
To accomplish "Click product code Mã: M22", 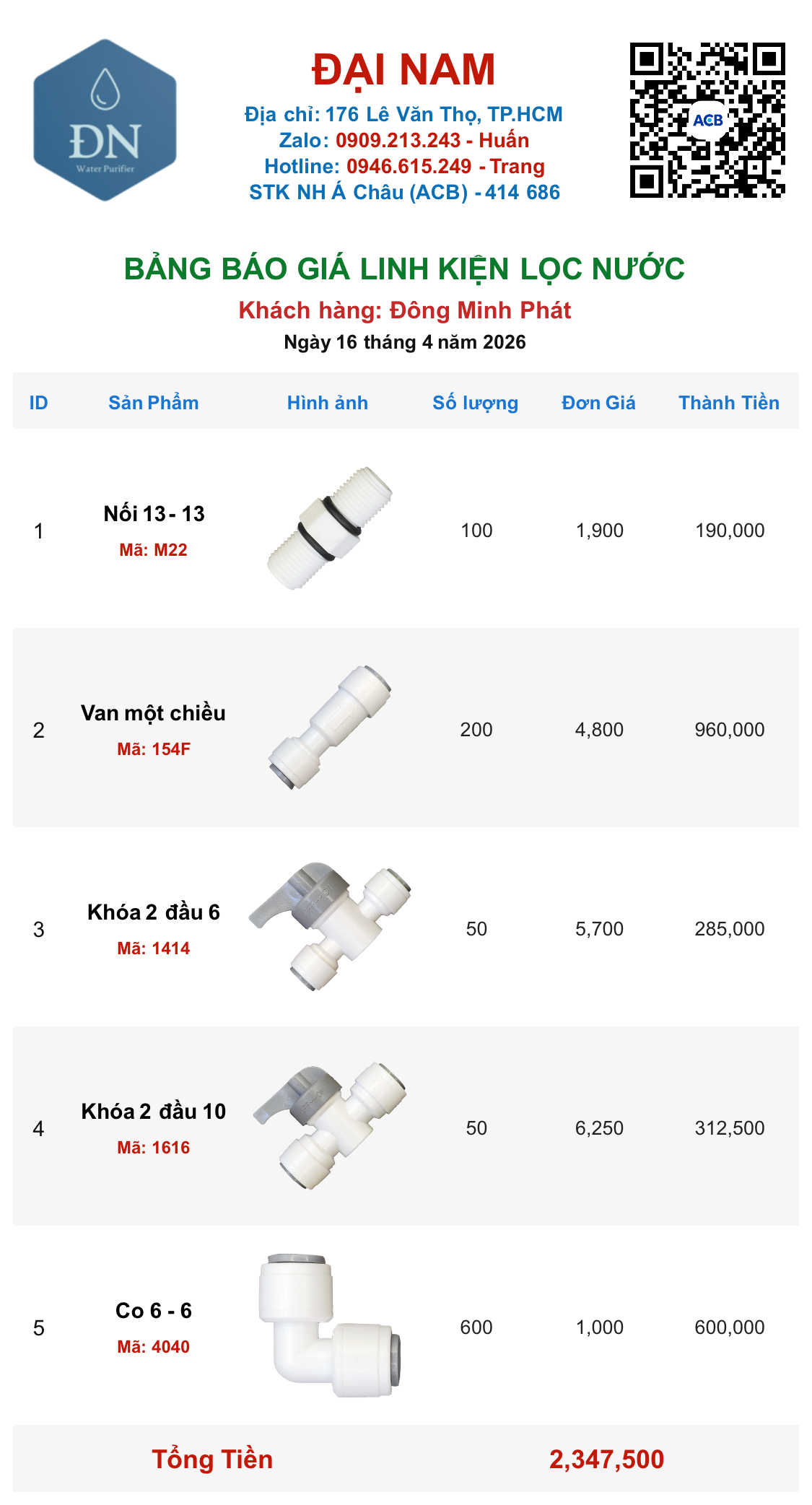I will pos(154,550).
